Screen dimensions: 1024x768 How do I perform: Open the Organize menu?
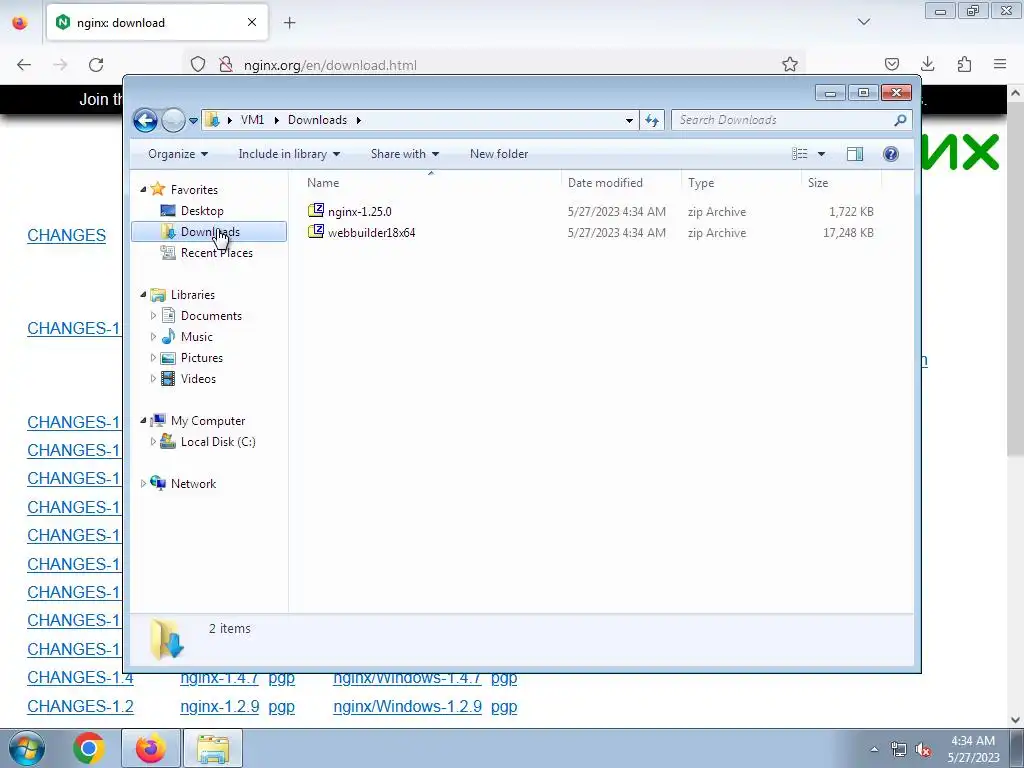point(178,154)
